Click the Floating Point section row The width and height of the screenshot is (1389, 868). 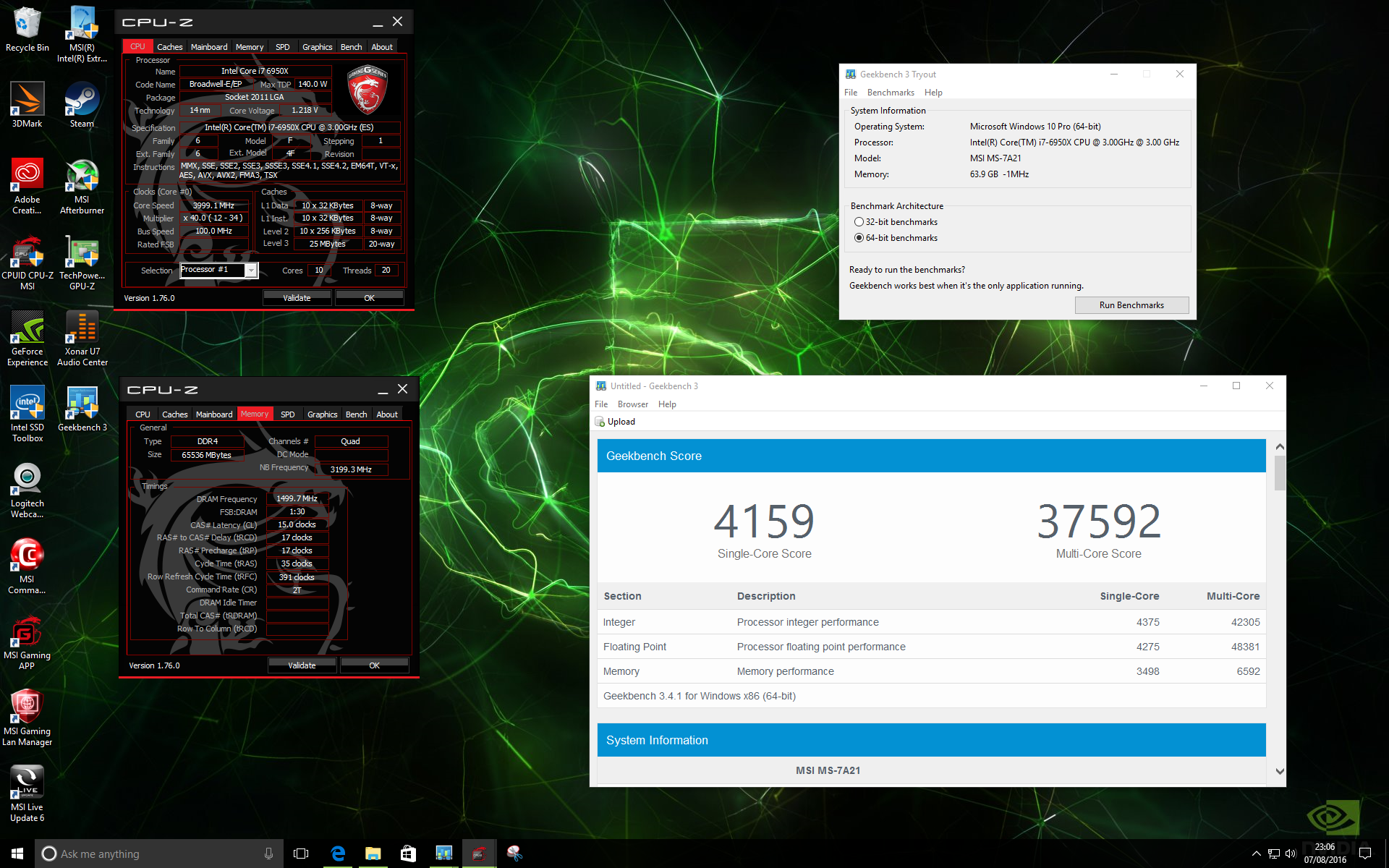coord(932,647)
